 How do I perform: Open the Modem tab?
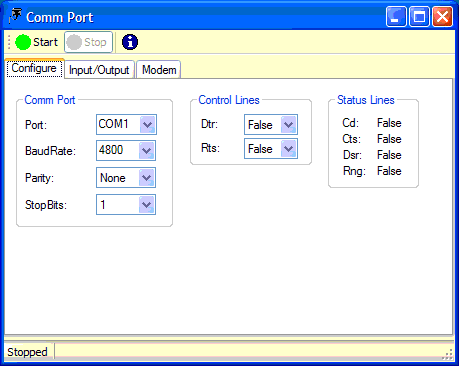point(159,70)
